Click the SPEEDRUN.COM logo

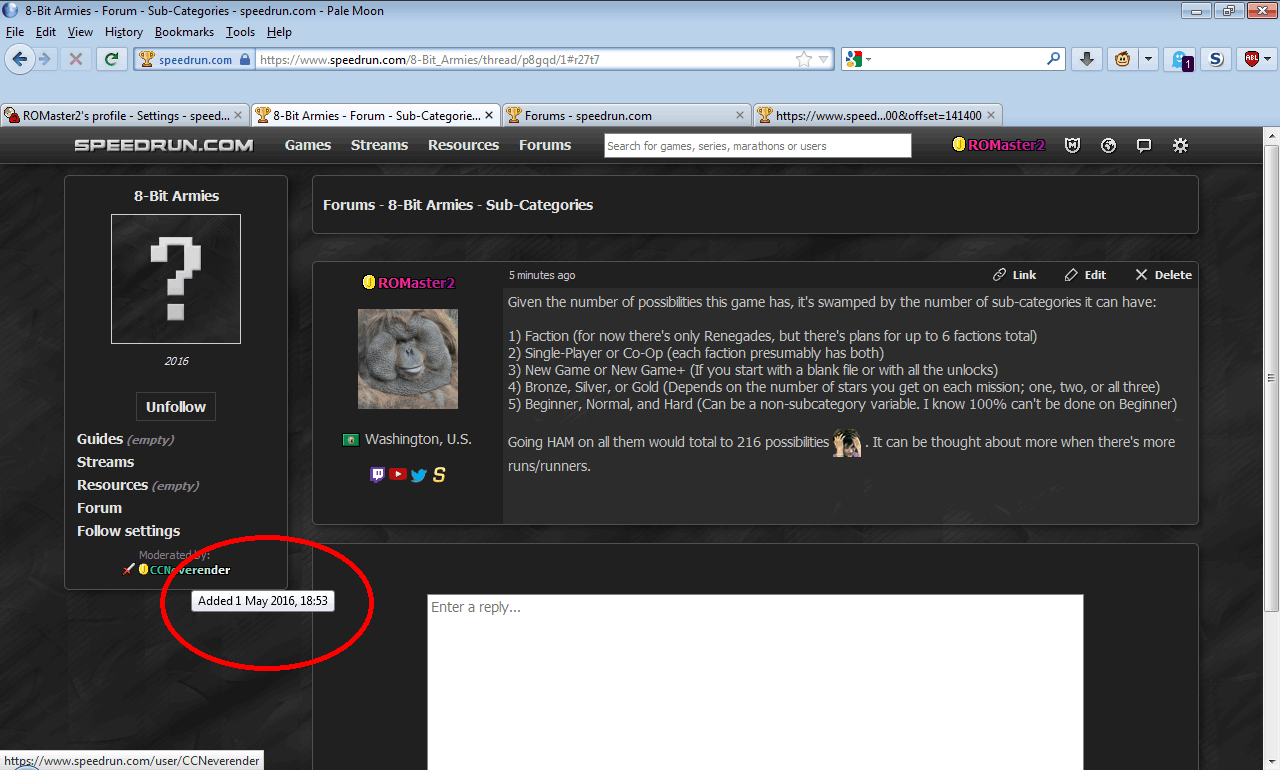pyautogui.click(x=164, y=145)
